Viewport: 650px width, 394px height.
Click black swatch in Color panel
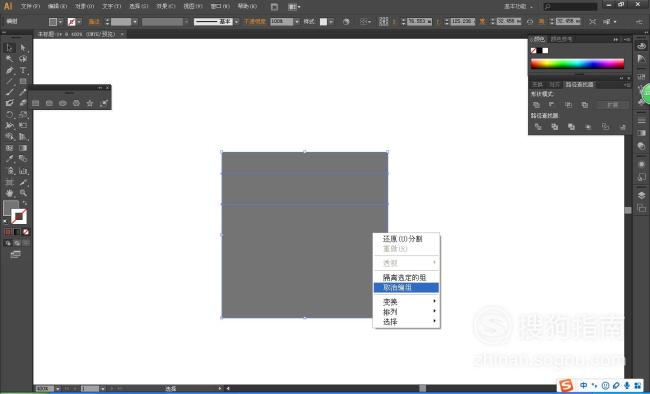click(539, 51)
